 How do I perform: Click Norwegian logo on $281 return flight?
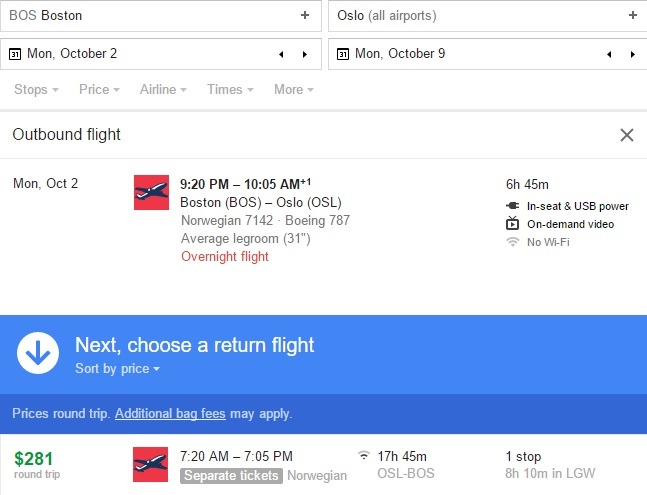tap(150, 464)
